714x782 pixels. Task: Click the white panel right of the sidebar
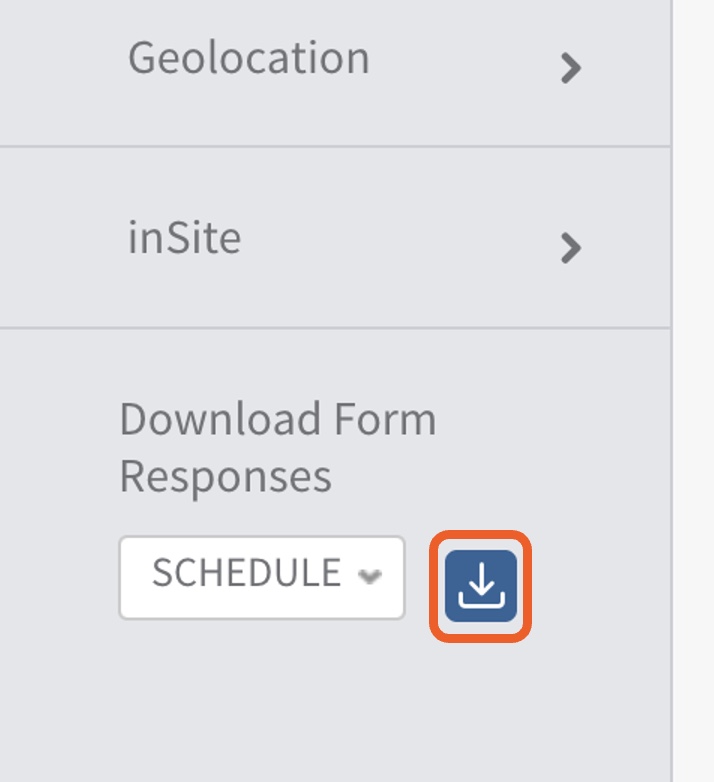tap(694, 390)
